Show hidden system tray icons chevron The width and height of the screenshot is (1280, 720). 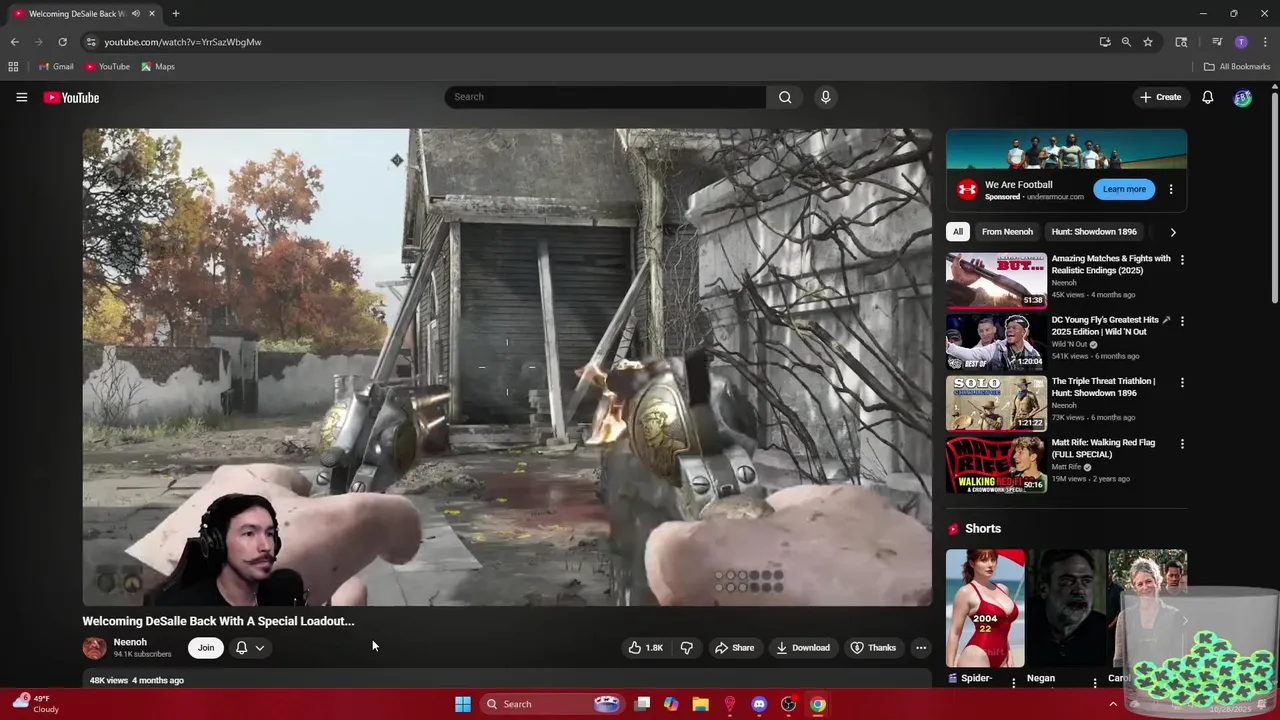[1113, 704]
